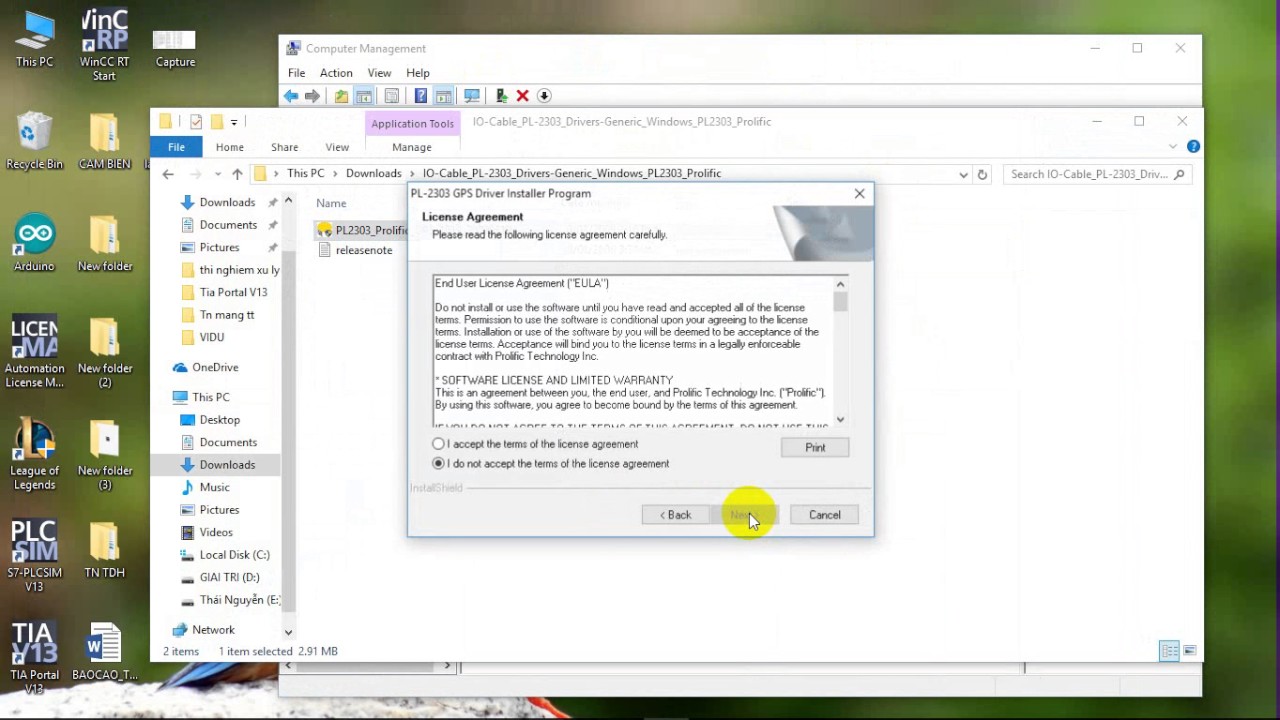This screenshot has height=720, width=1280.
Task: Close the PL-2303 installer dialog with X
Action: point(860,194)
